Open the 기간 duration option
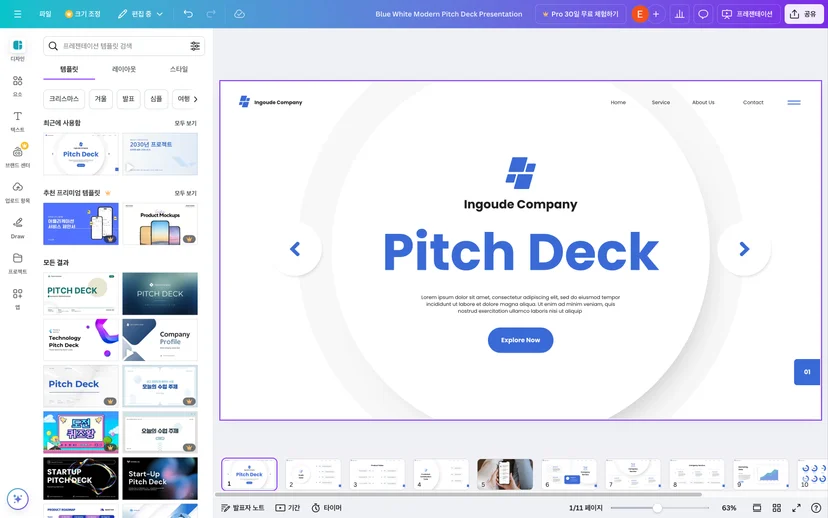 287,507
